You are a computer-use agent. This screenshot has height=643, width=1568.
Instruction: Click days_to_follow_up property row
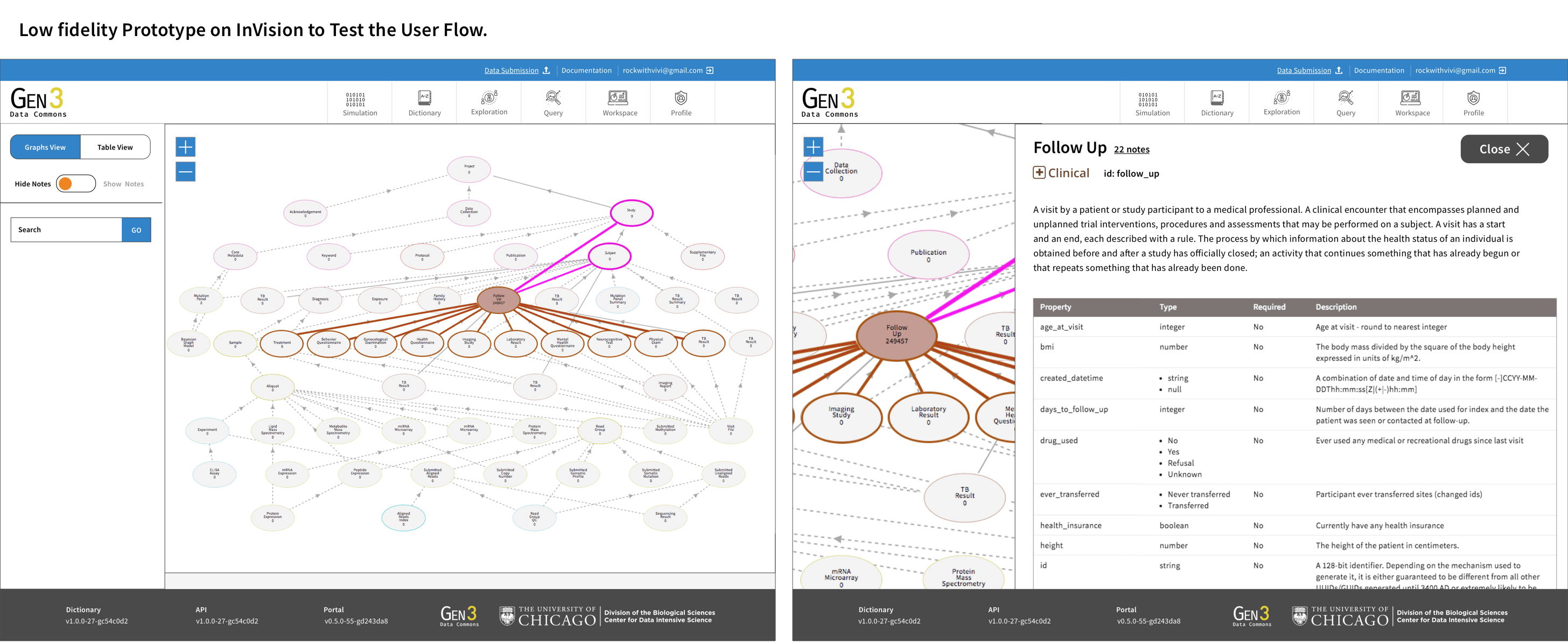click(x=1294, y=415)
